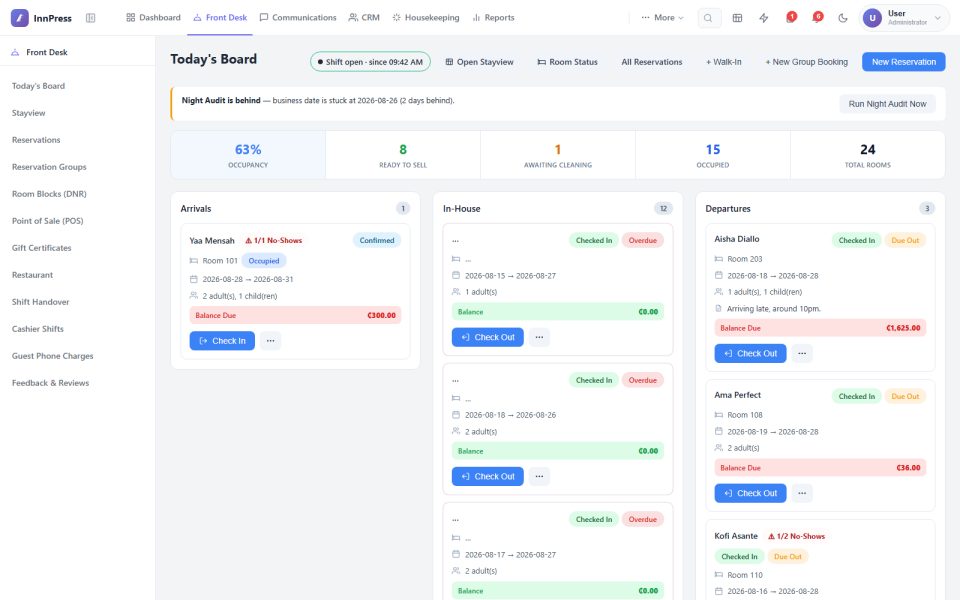Open the calendar grid icon in header
The image size is (960, 600).
737,18
